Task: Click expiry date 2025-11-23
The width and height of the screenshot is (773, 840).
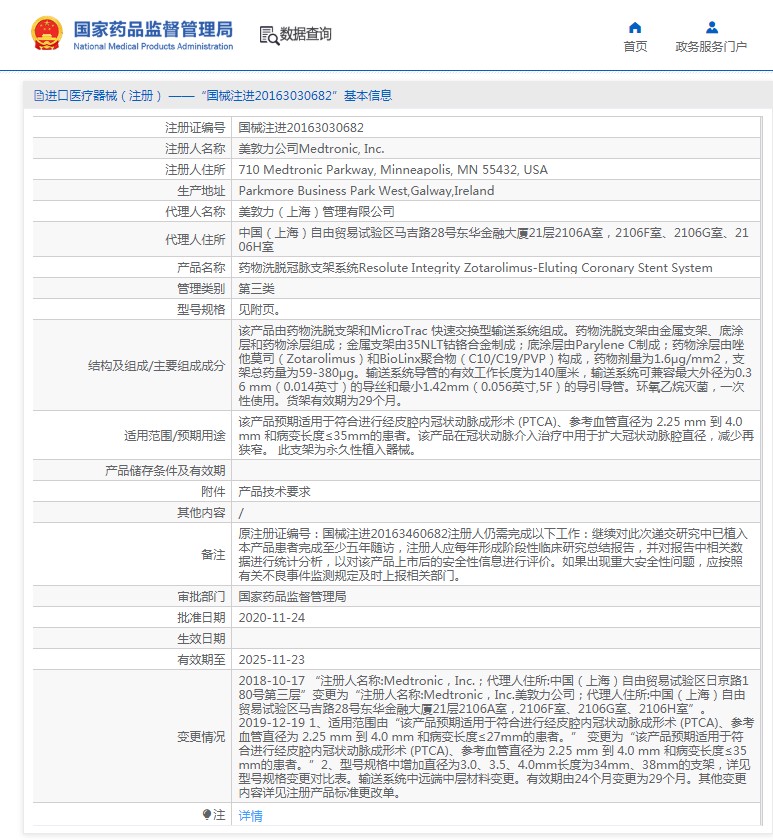Action: tap(272, 659)
